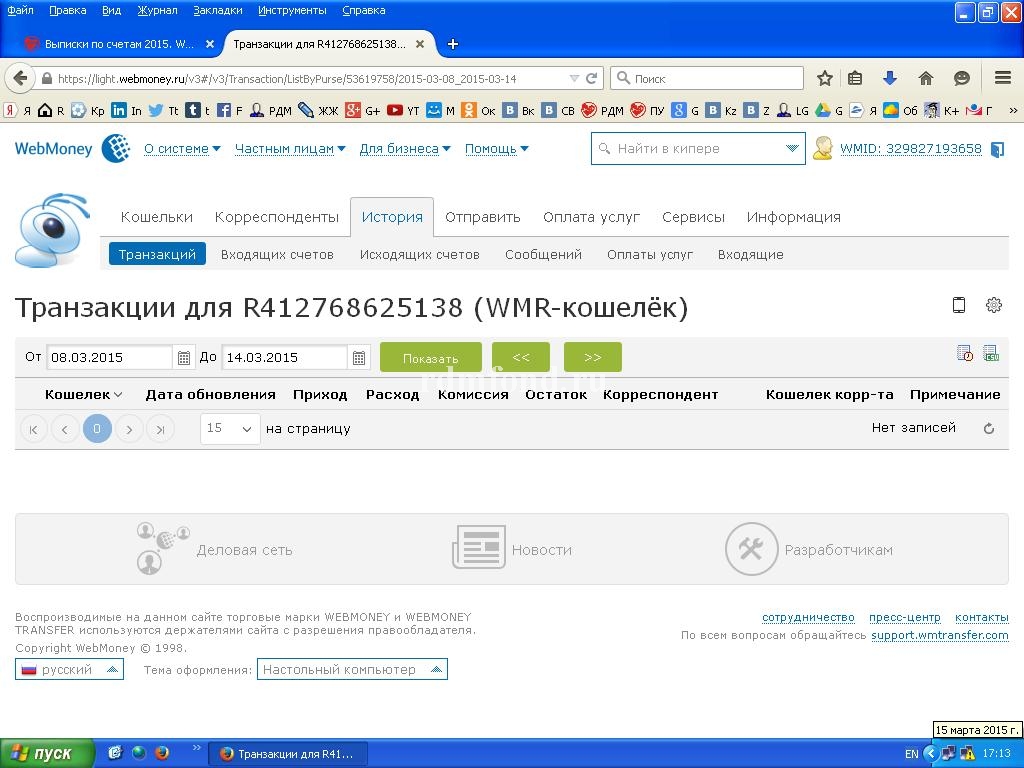The height and width of the screenshot is (768, 1024).
Task: Open calendar picker for the До date
Action: pyautogui.click(x=359, y=358)
